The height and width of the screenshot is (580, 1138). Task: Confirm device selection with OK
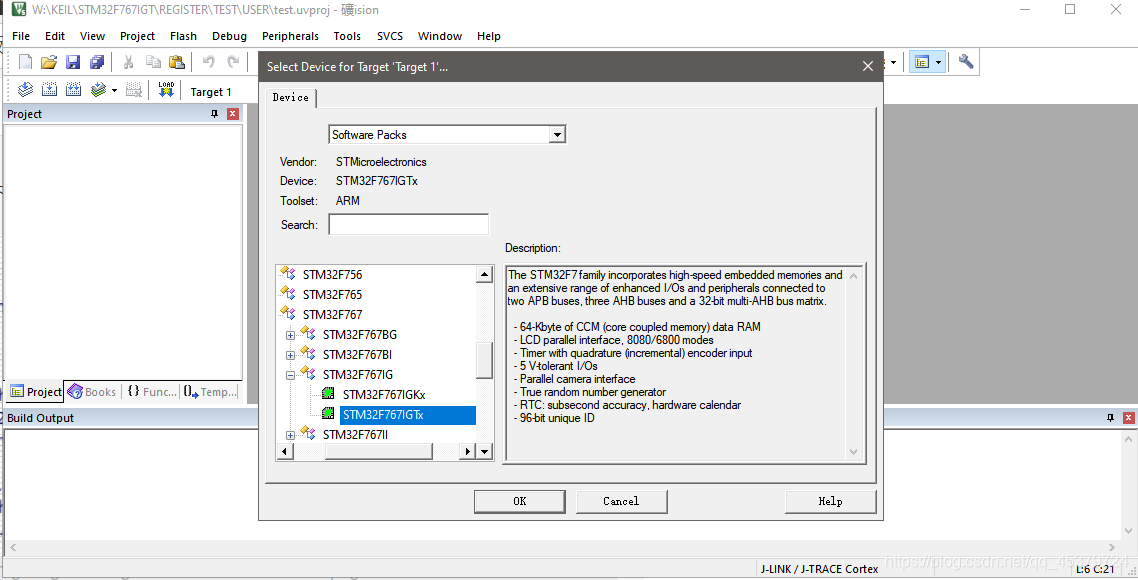520,502
